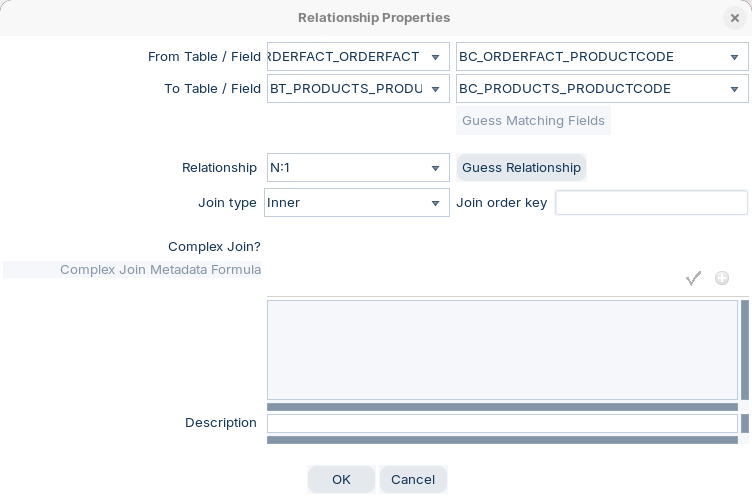This screenshot has width=752, height=497.
Task: Click the formula area's horizontal scrollbar
Action: [502, 407]
